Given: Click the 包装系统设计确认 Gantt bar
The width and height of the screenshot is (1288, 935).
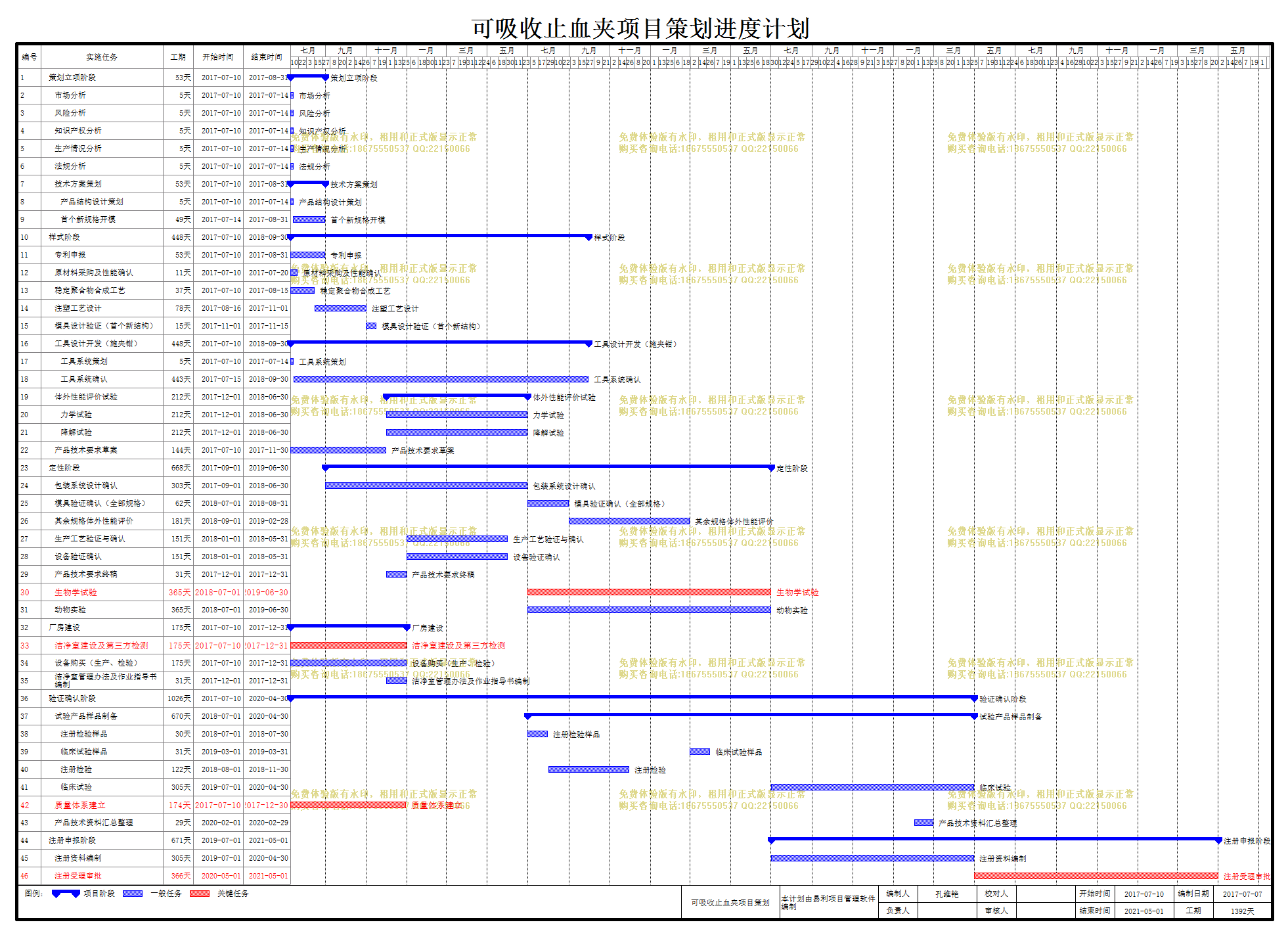Looking at the screenshot, I should (x=426, y=486).
